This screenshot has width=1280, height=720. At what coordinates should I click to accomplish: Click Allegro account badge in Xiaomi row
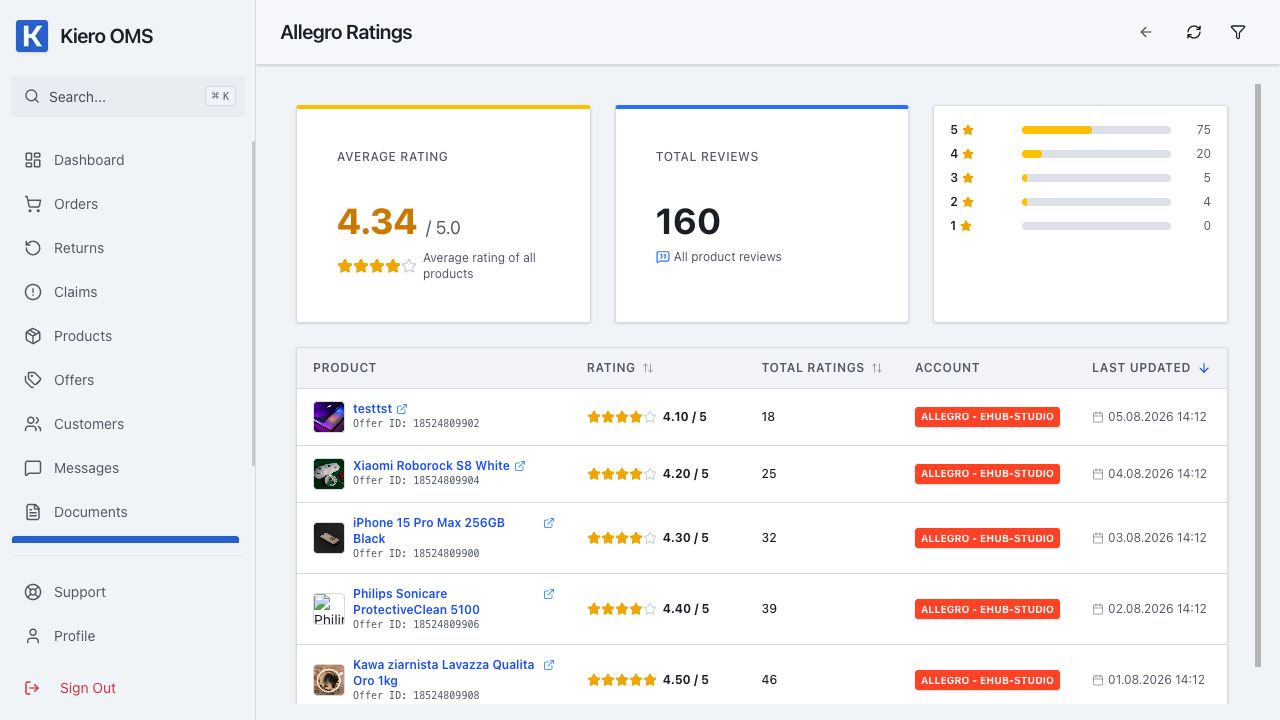[x=987, y=474]
